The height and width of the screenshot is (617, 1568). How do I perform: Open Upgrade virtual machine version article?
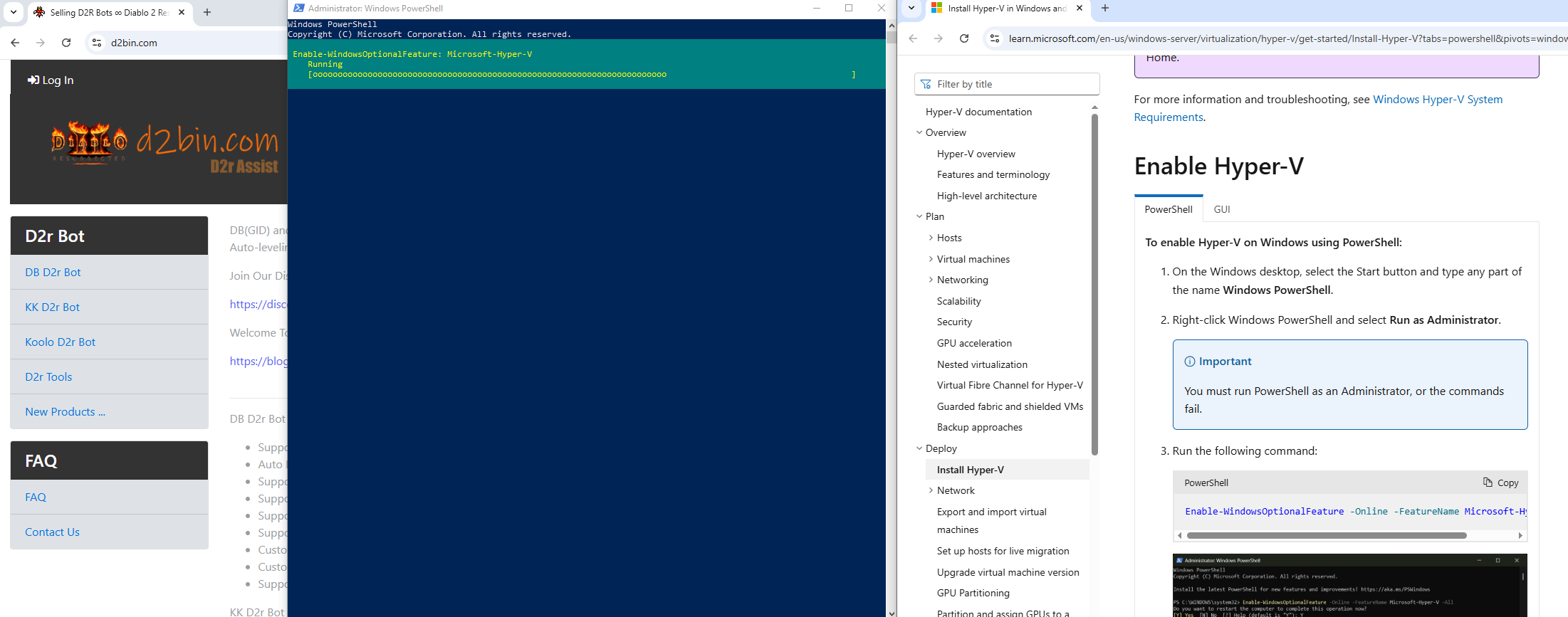[1008, 572]
